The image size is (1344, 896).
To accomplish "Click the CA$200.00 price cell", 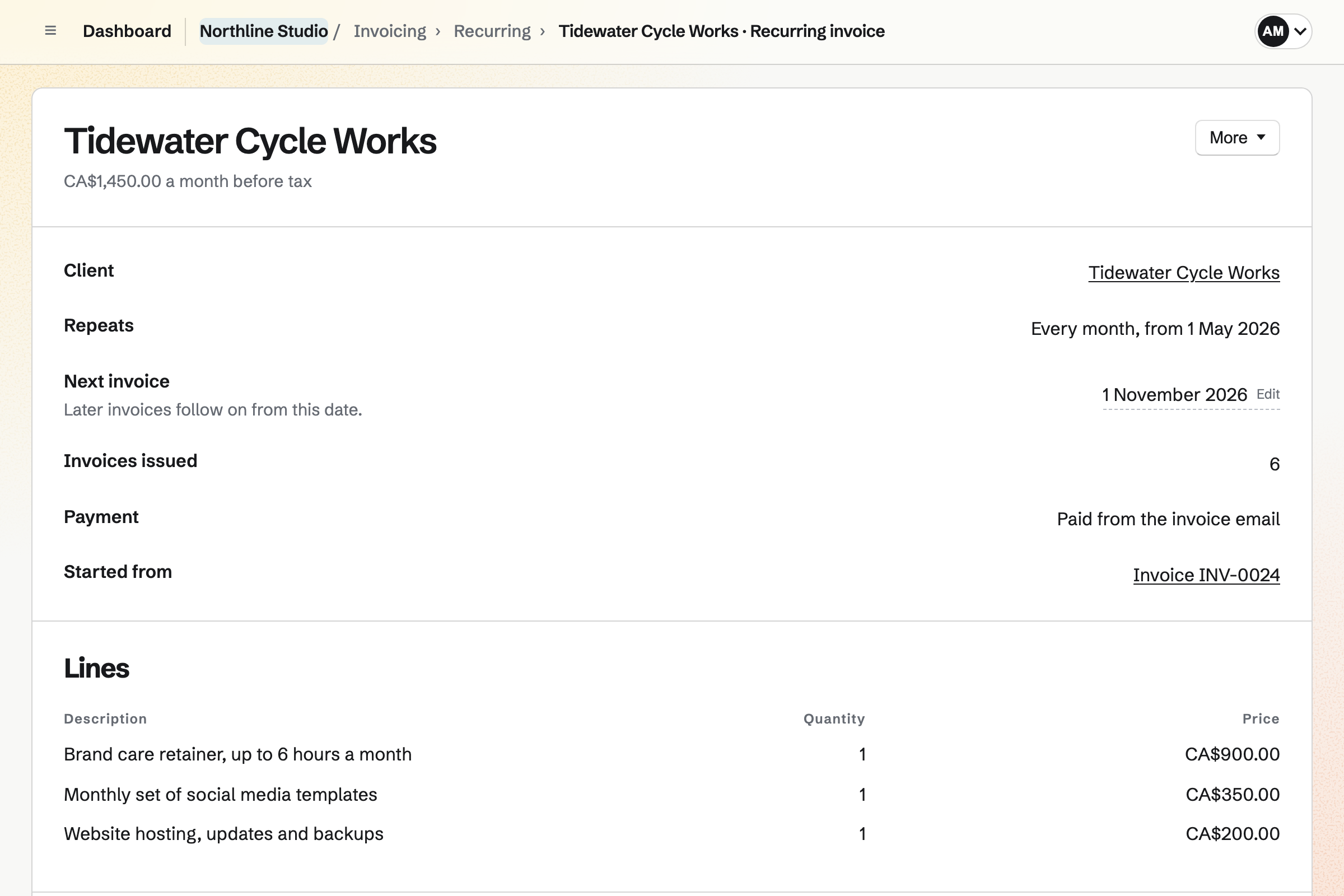I will [1233, 834].
